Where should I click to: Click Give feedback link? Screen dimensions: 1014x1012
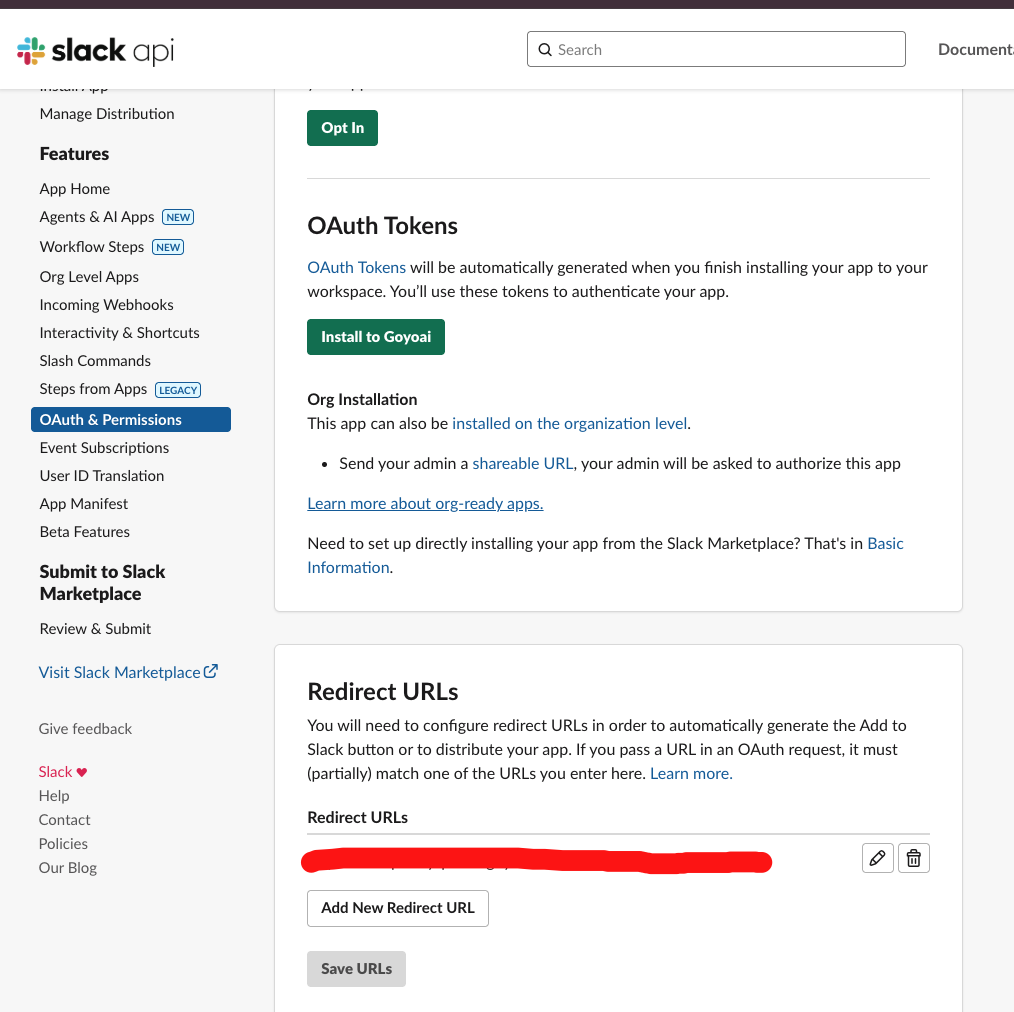85,729
